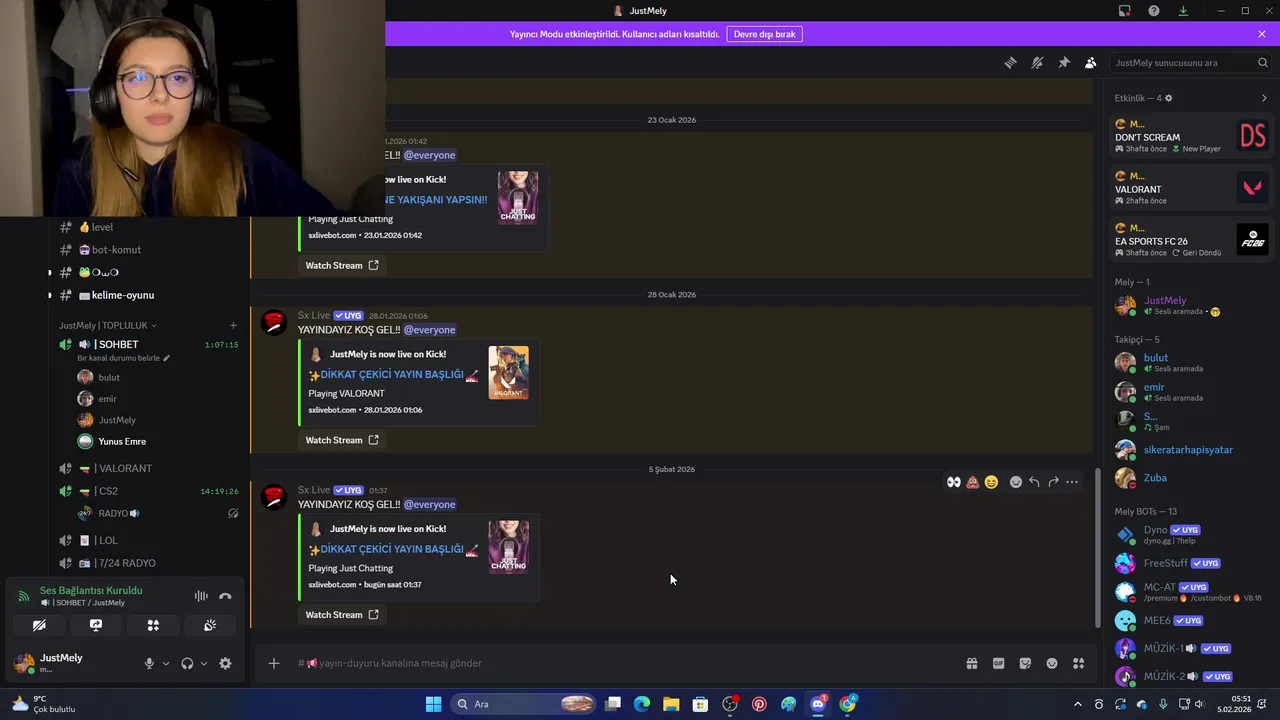1280x720 pixels.
Task: Open audio output options arrow
Action: (204, 663)
